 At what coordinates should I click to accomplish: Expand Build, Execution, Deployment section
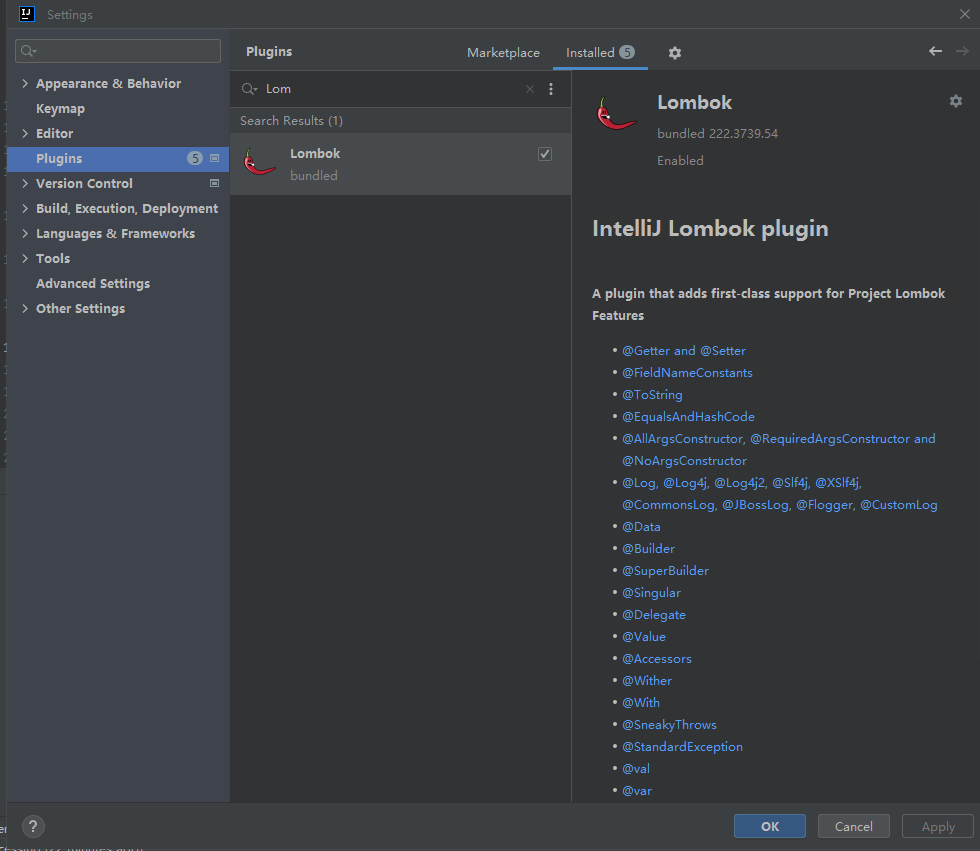pos(25,208)
